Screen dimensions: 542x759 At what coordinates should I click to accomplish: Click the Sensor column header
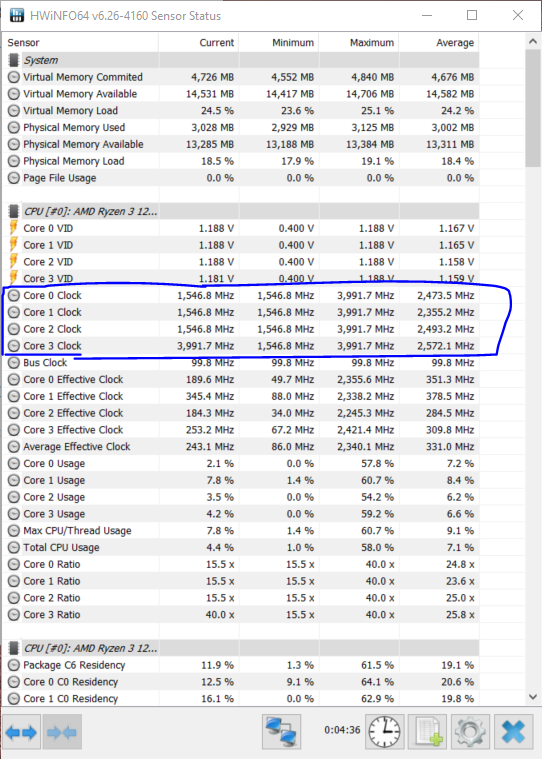81,43
